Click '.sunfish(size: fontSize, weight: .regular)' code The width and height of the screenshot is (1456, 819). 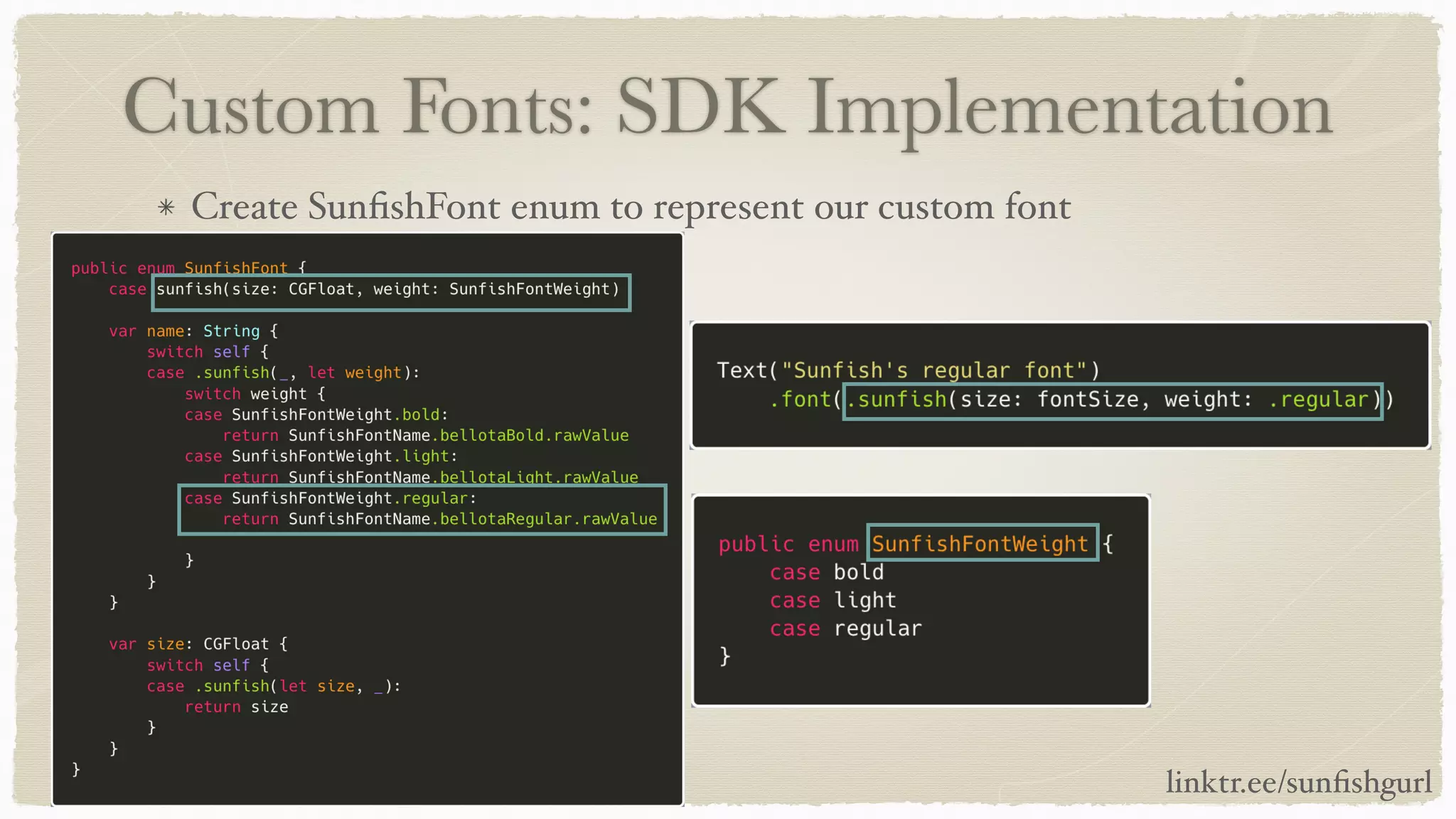tap(1113, 400)
